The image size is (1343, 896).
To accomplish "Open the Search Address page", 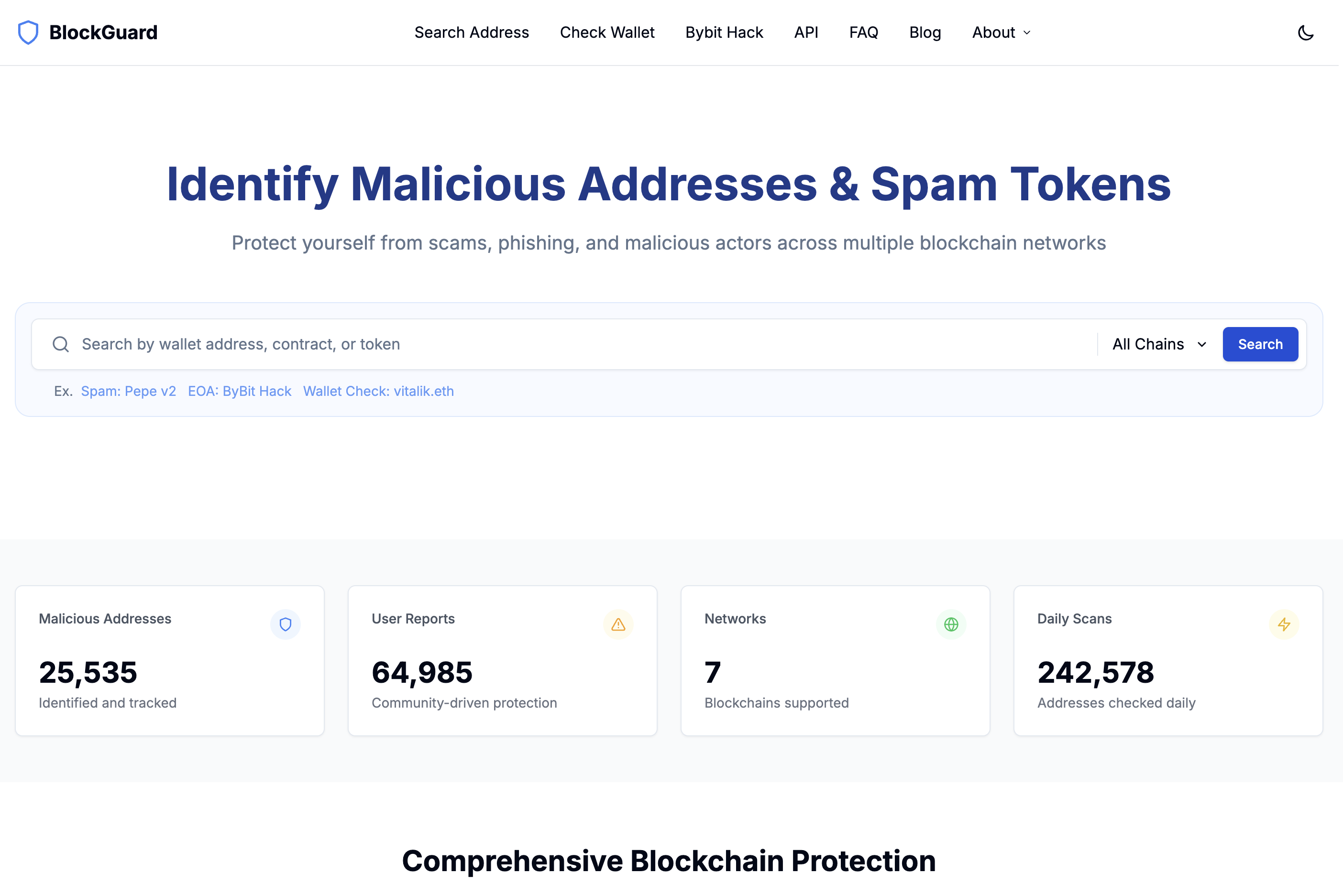I will point(472,33).
